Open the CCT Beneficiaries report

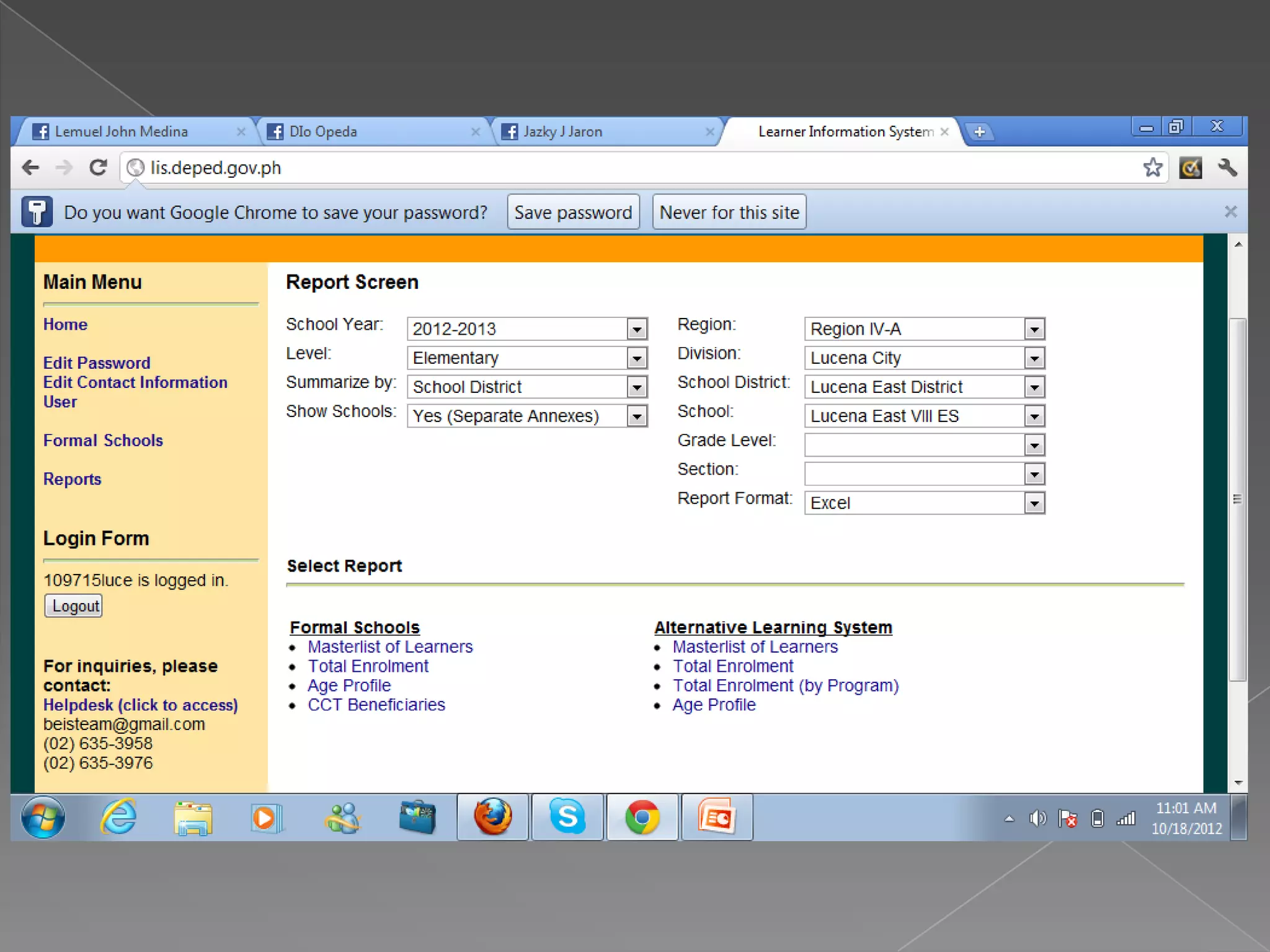(376, 705)
